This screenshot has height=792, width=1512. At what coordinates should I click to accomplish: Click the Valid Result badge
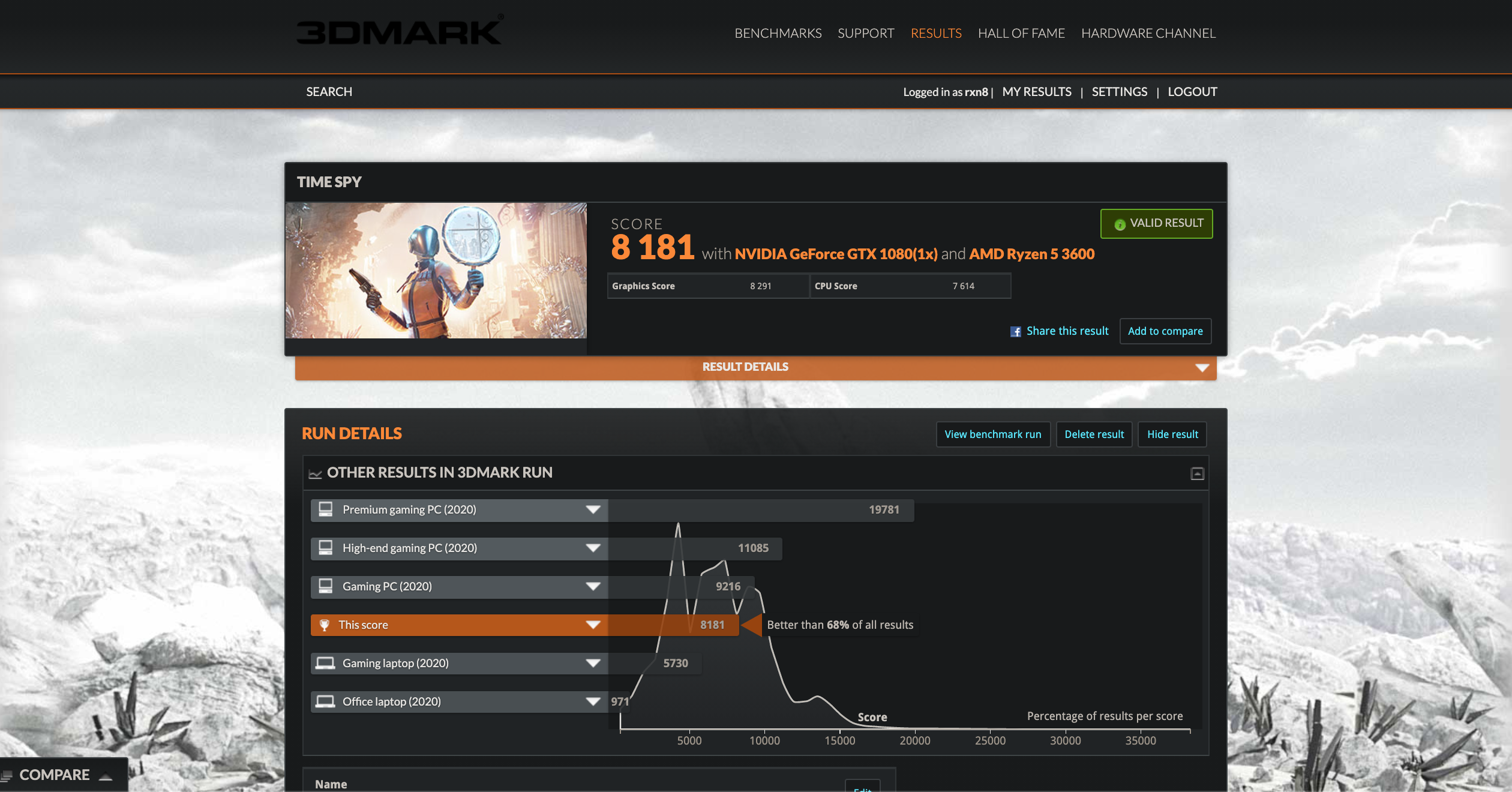coord(1156,224)
